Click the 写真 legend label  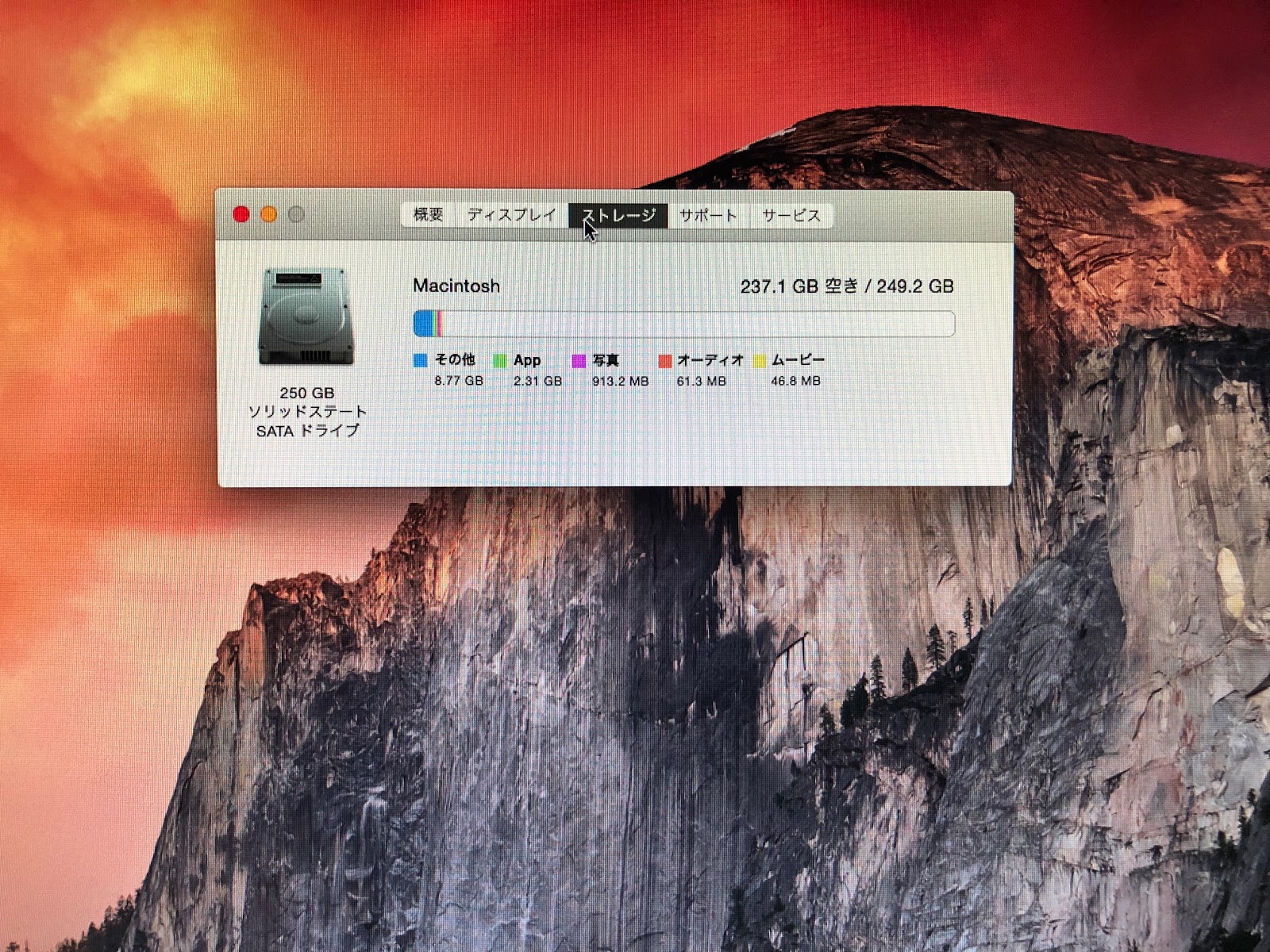[x=606, y=360]
